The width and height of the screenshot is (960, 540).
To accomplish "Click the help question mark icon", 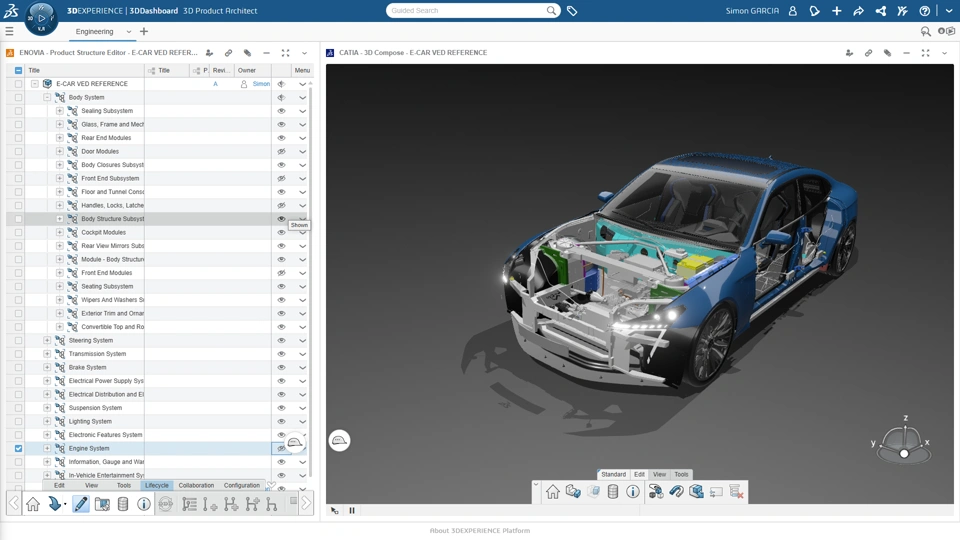I will point(924,10).
